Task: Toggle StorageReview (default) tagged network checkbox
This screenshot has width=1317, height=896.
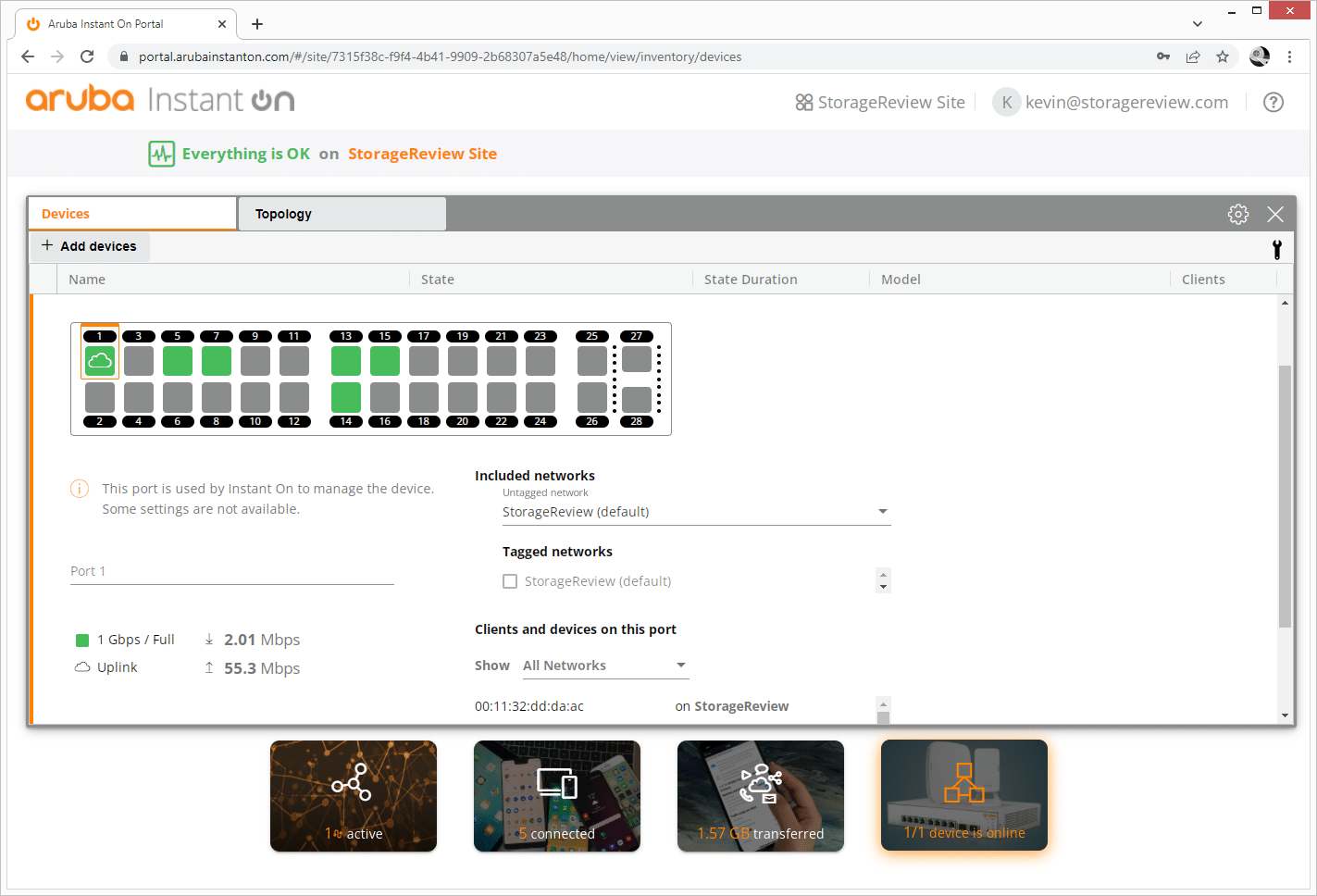Action: (510, 581)
